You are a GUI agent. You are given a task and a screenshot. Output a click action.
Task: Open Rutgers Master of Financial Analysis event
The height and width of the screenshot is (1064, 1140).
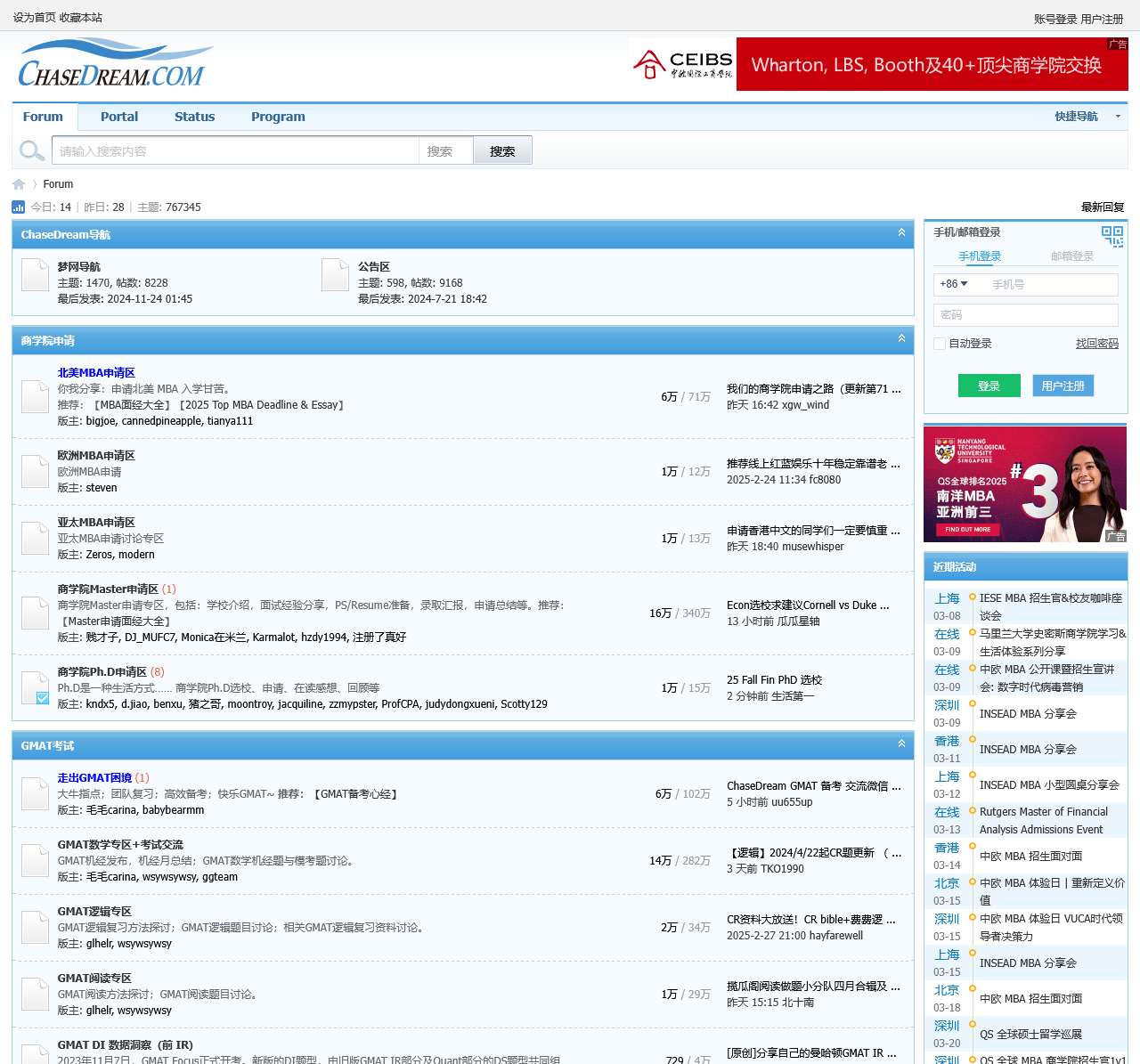pos(1044,821)
